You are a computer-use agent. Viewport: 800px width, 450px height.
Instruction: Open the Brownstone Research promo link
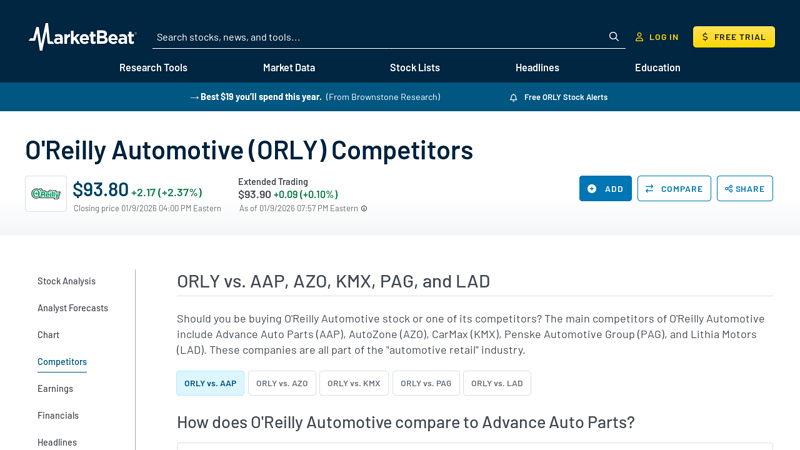[315, 97]
